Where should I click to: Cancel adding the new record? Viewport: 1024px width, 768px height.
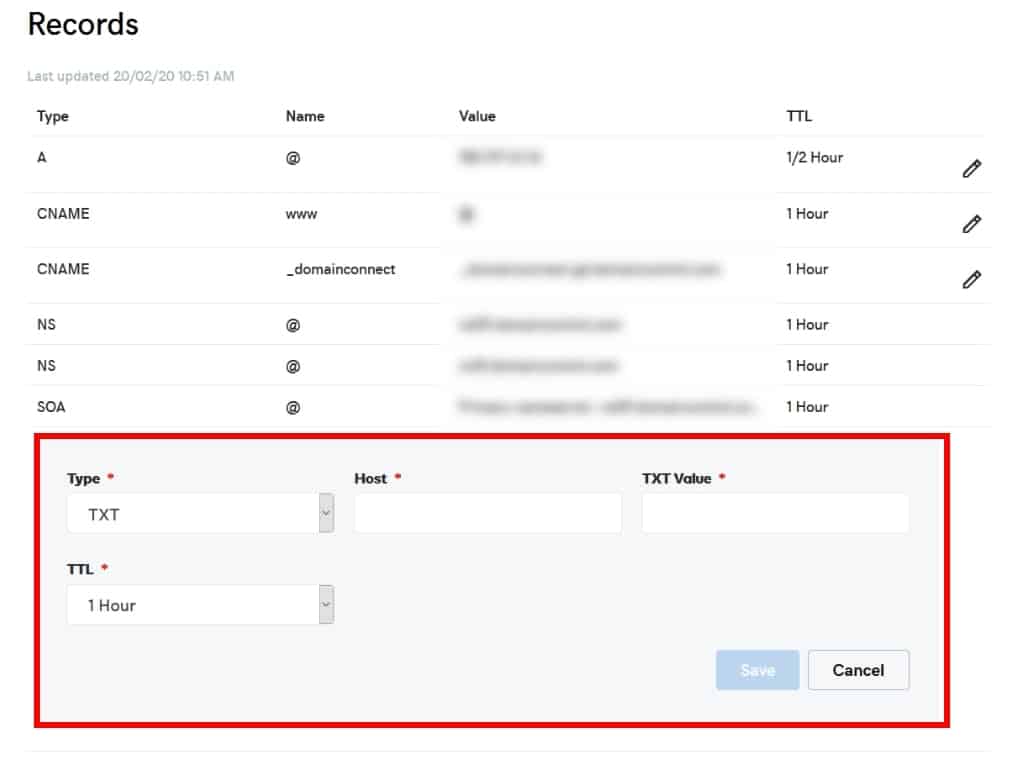click(x=858, y=670)
